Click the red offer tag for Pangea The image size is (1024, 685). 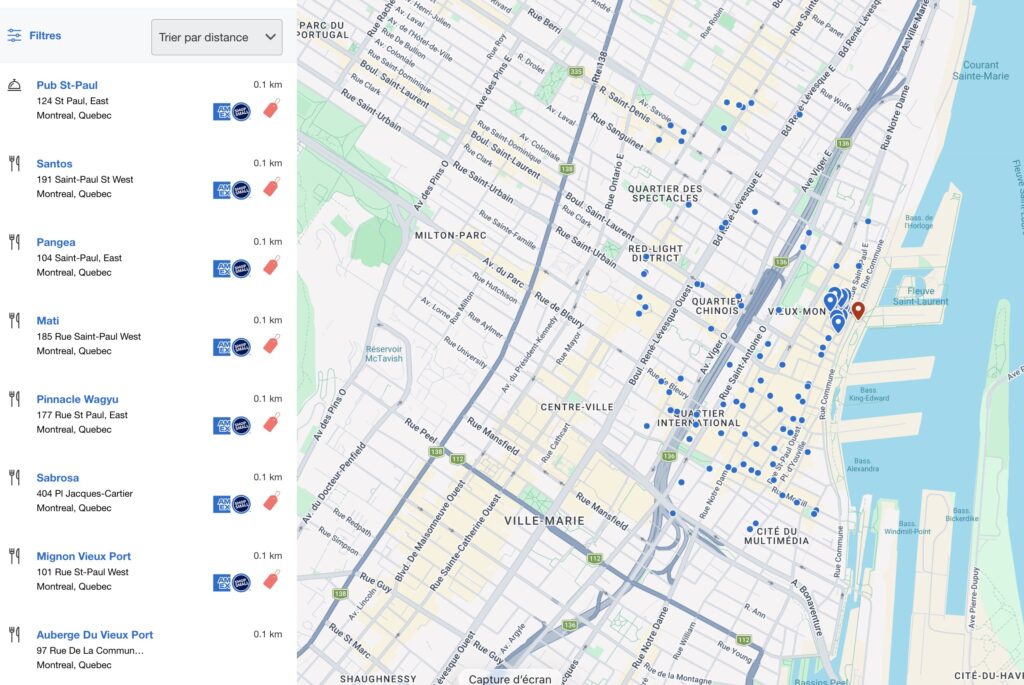coord(271,266)
